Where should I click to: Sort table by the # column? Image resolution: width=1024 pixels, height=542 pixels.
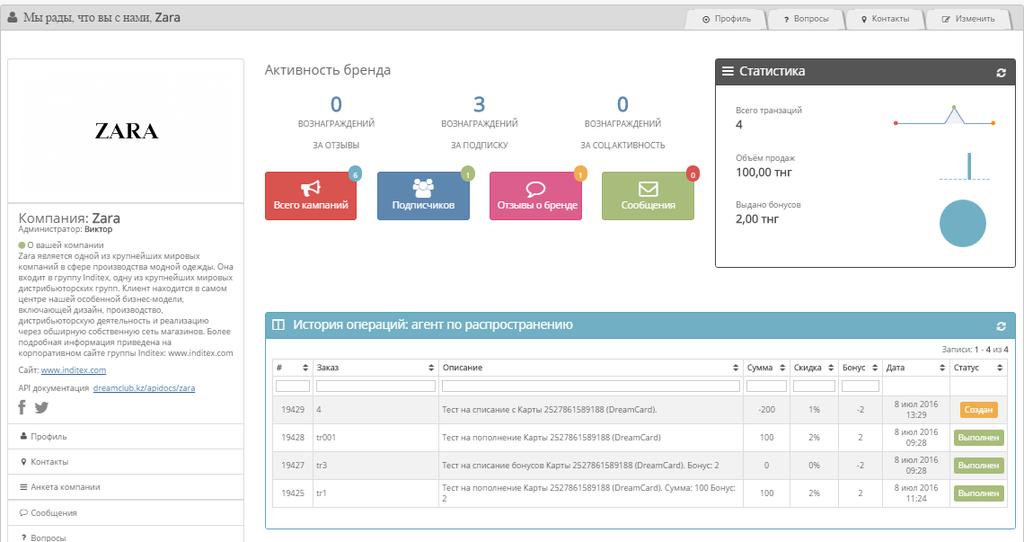pos(293,368)
